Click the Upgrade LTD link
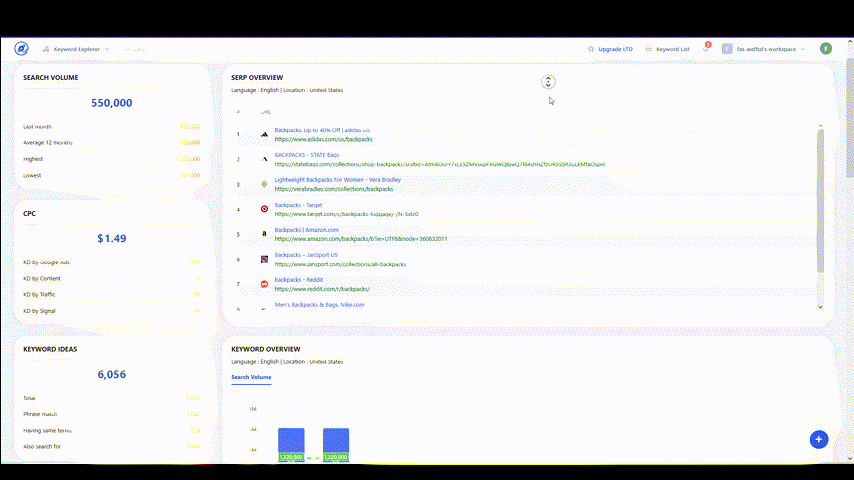Image resolution: width=854 pixels, height=480 pixels. [610, 48]
